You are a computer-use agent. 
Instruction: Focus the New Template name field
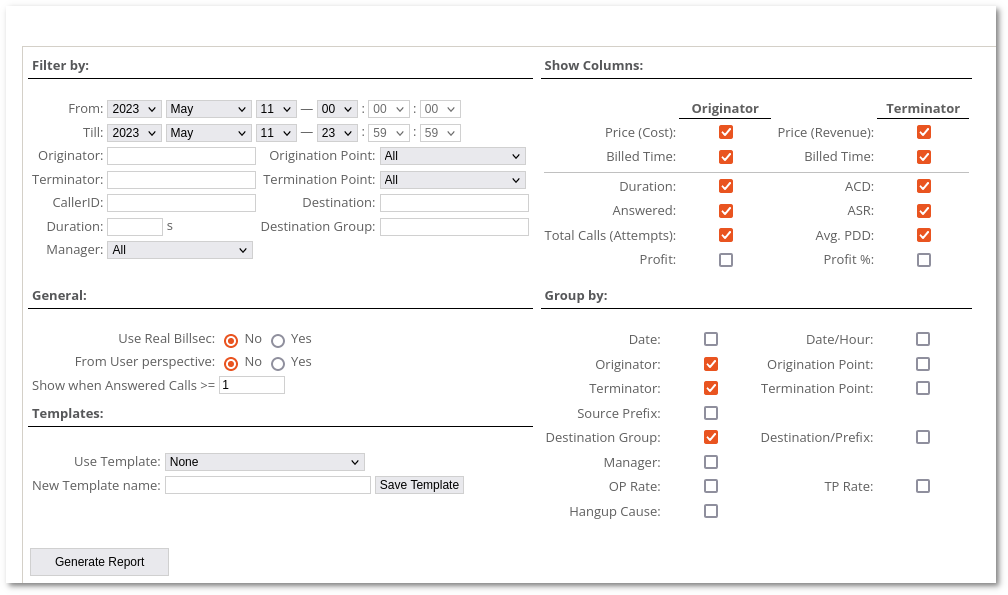(x=268, y=485)
